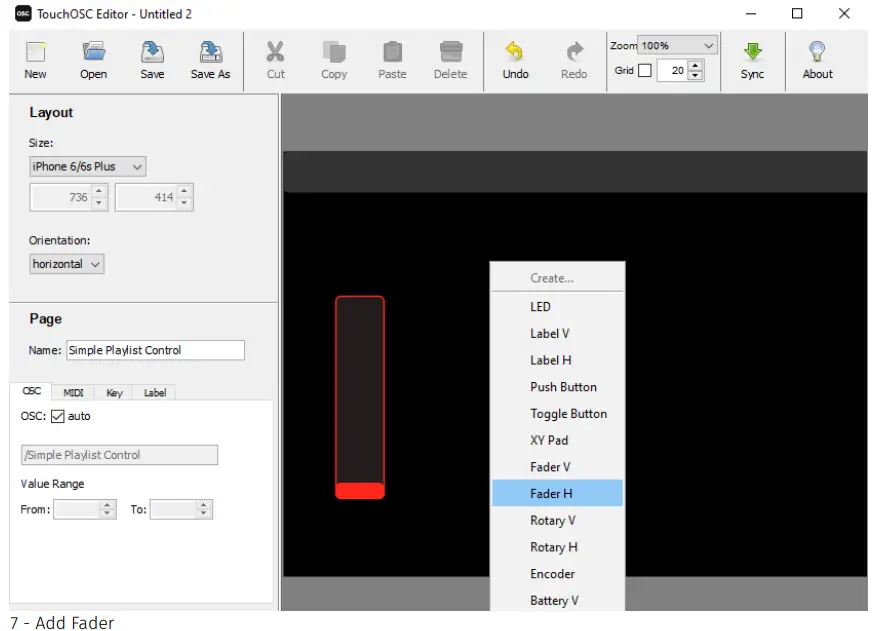Select LED from the Create menu
875x631 pixels.
pos(557,307)
